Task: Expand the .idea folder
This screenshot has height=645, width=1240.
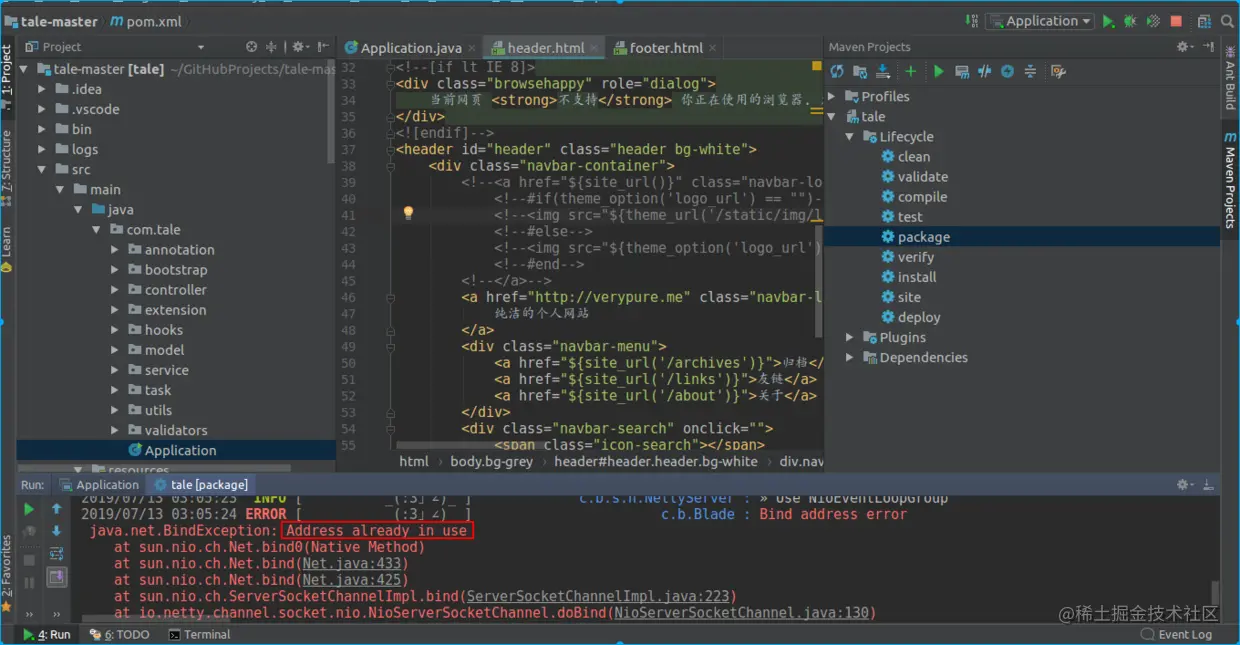Action: click(x=42, y=89)
